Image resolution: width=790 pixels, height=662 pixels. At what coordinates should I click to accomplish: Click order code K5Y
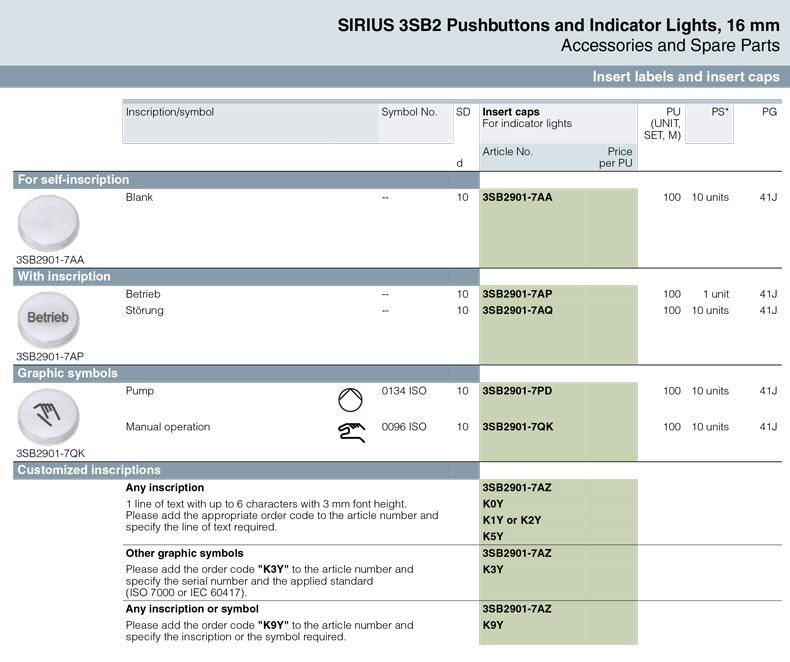[x=493, y=537]
